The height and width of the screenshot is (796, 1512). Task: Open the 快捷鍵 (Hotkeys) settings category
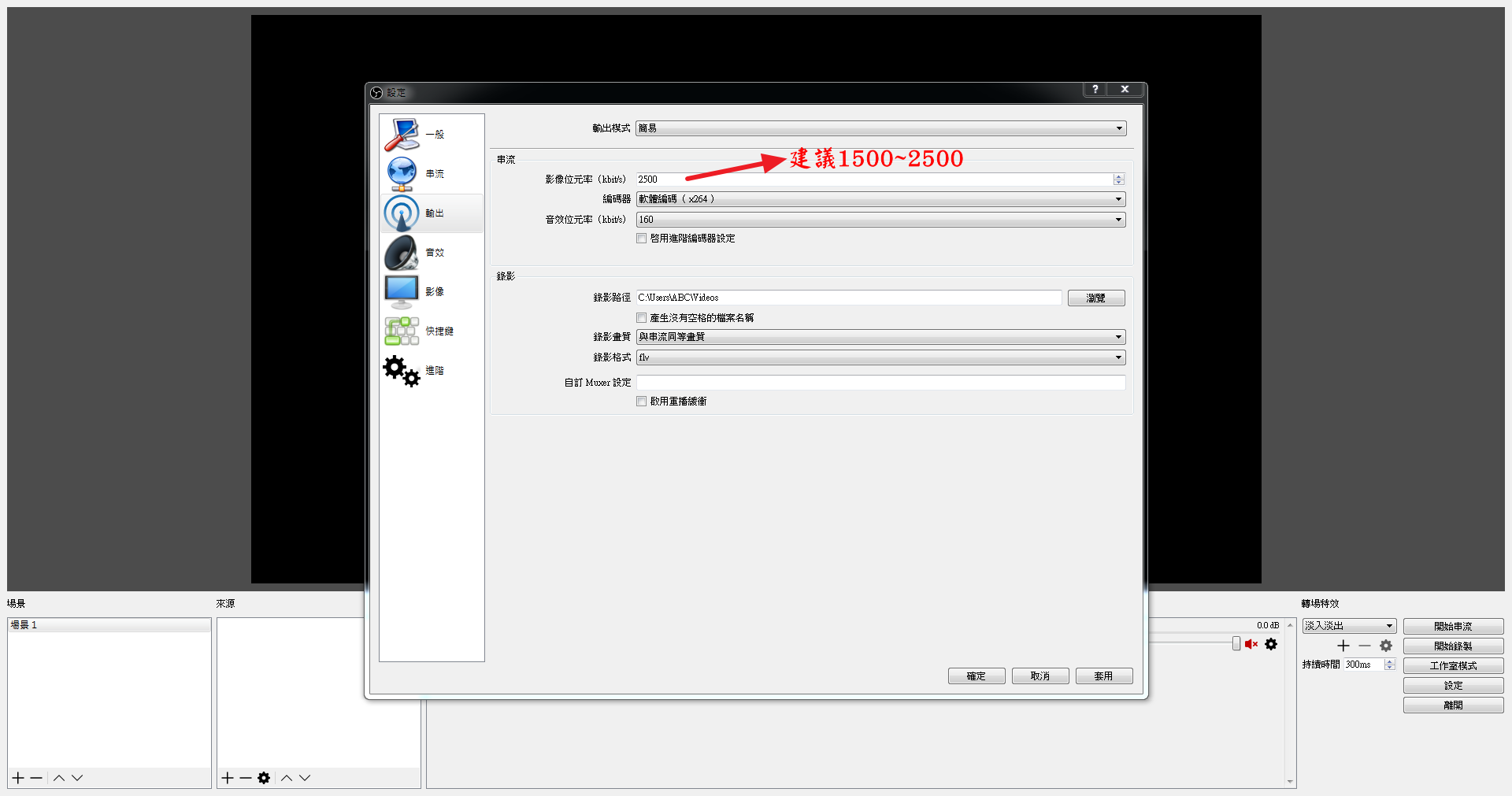click(x=432, y=331)
